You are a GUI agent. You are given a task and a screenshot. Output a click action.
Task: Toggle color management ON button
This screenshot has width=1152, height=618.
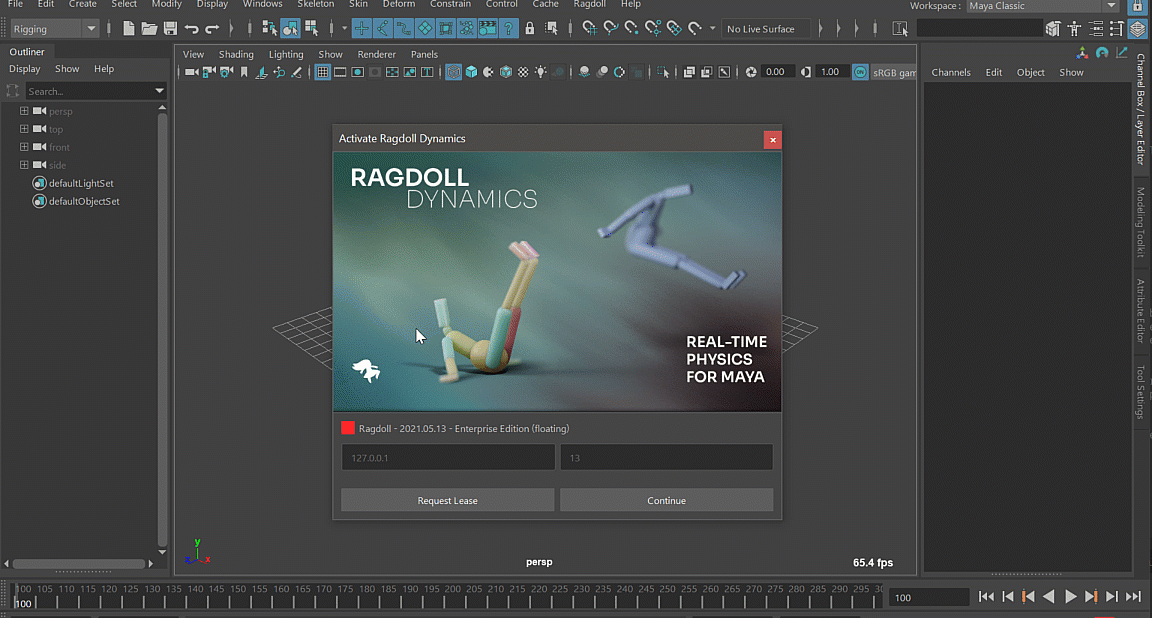pos(860,72)
